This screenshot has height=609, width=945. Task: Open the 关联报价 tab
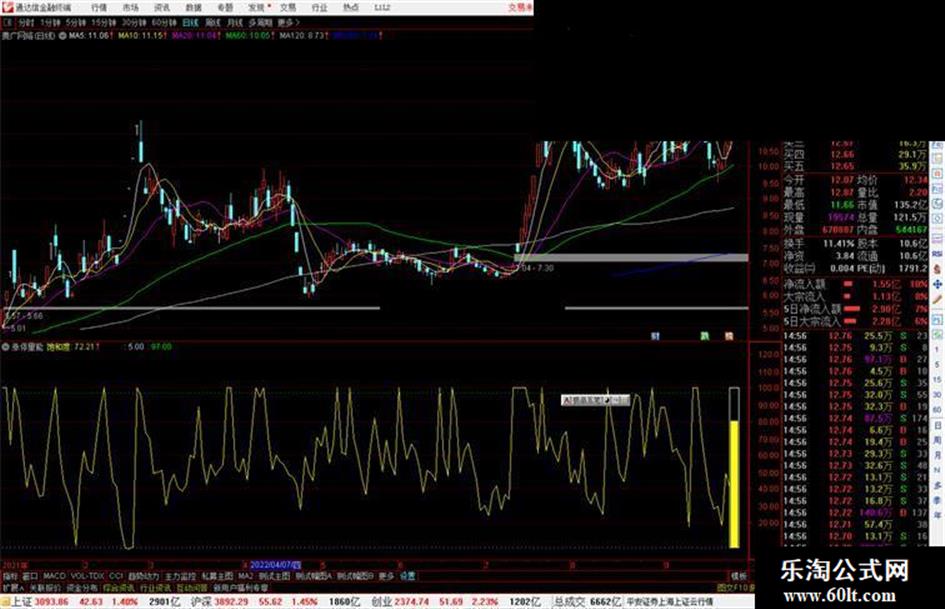point(45,587)
